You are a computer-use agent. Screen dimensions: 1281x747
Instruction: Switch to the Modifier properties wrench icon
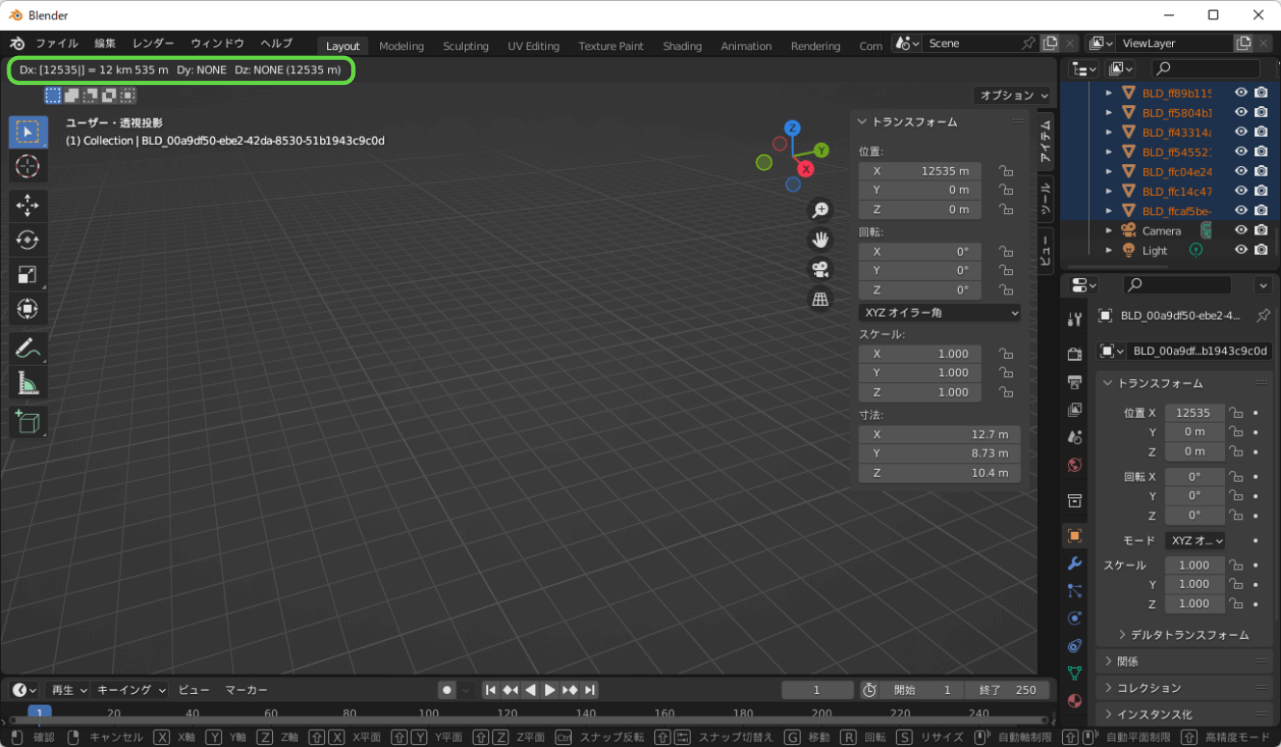(1075, 564)
